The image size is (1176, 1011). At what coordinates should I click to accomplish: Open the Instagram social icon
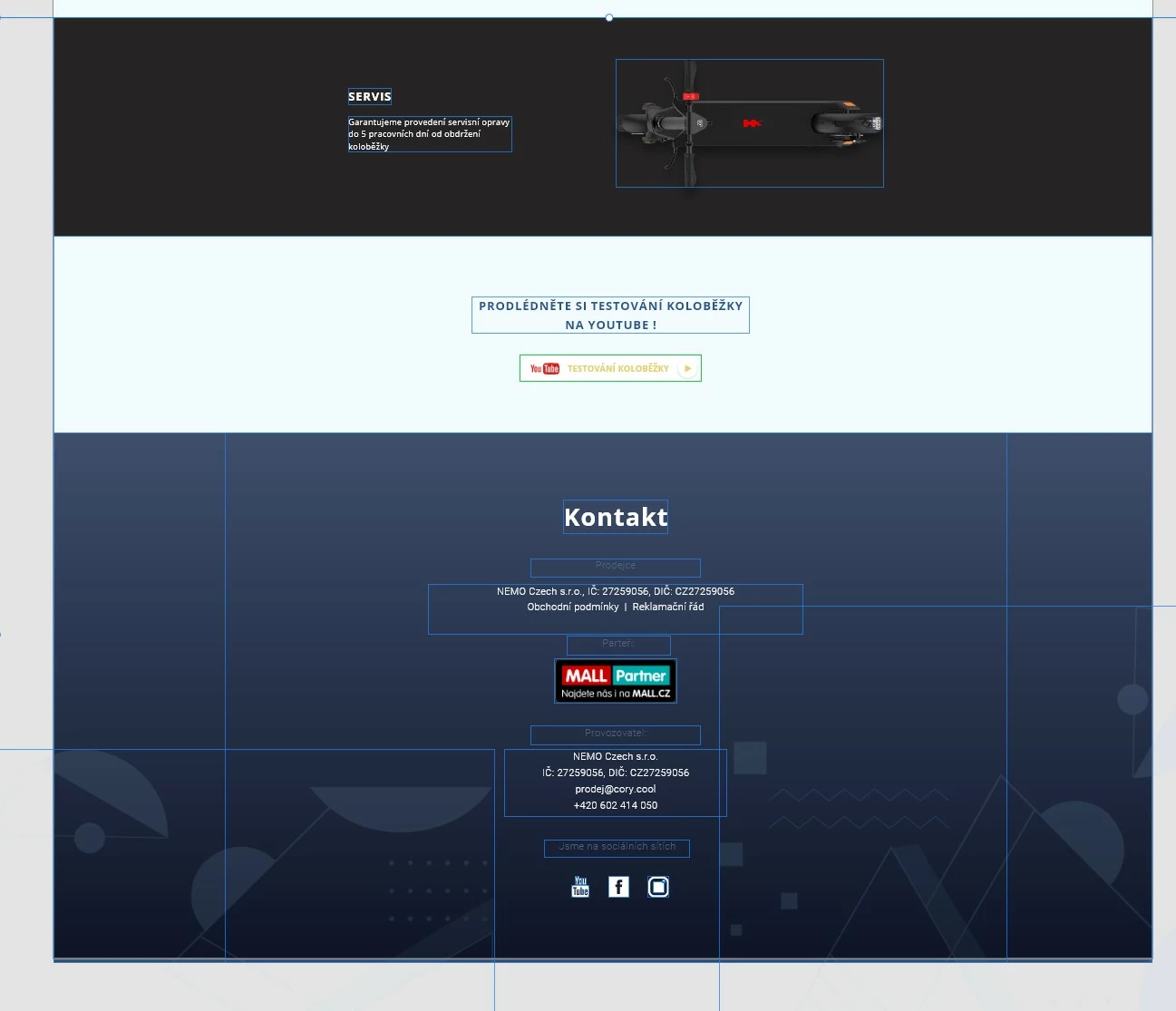[x=658, y=887]
